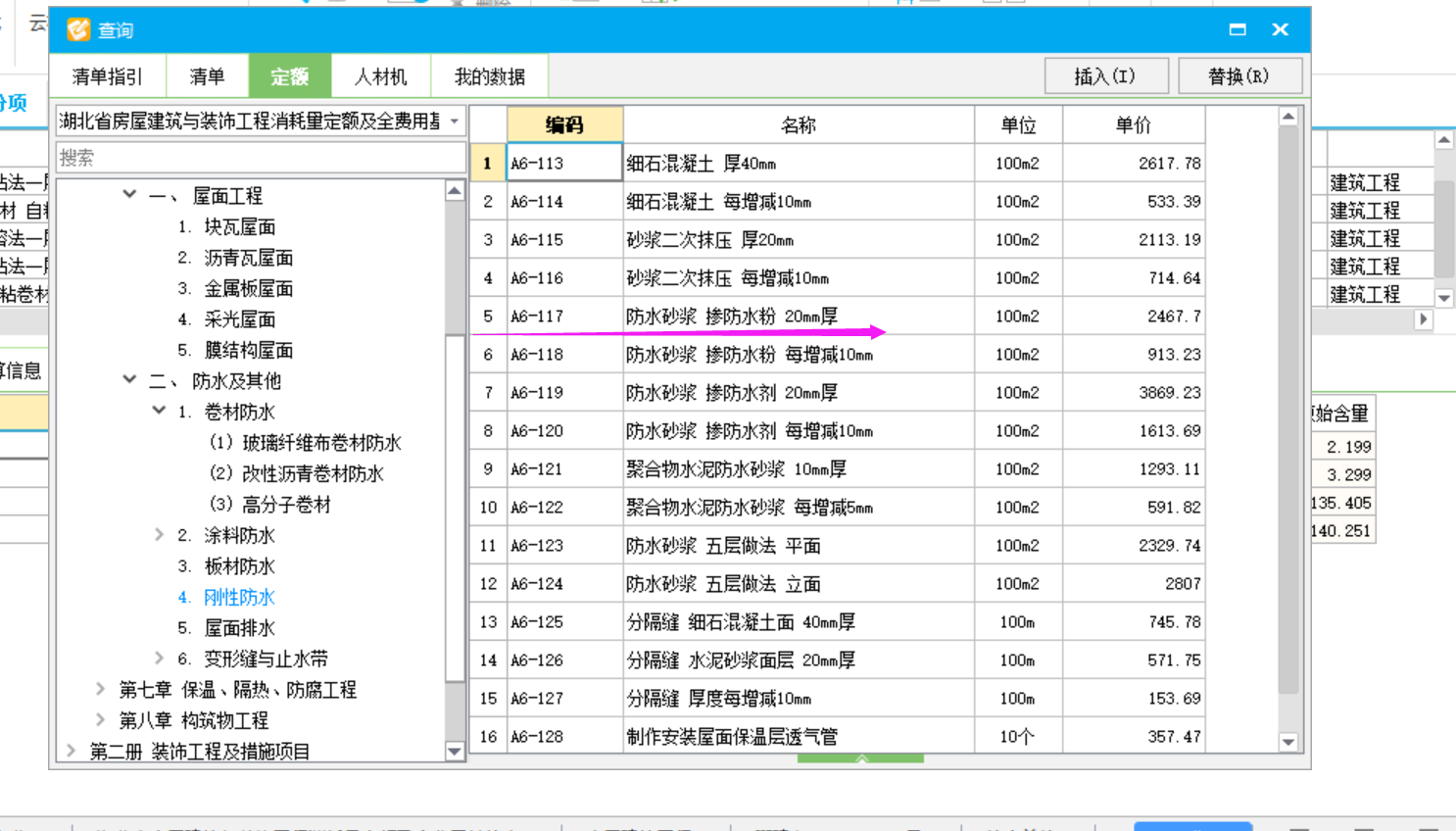Image resolution: width=1456 pixels, height=831 pixels.
Task: Select 3. 金属板屋面 in the tree
Action: click(235, 288)
